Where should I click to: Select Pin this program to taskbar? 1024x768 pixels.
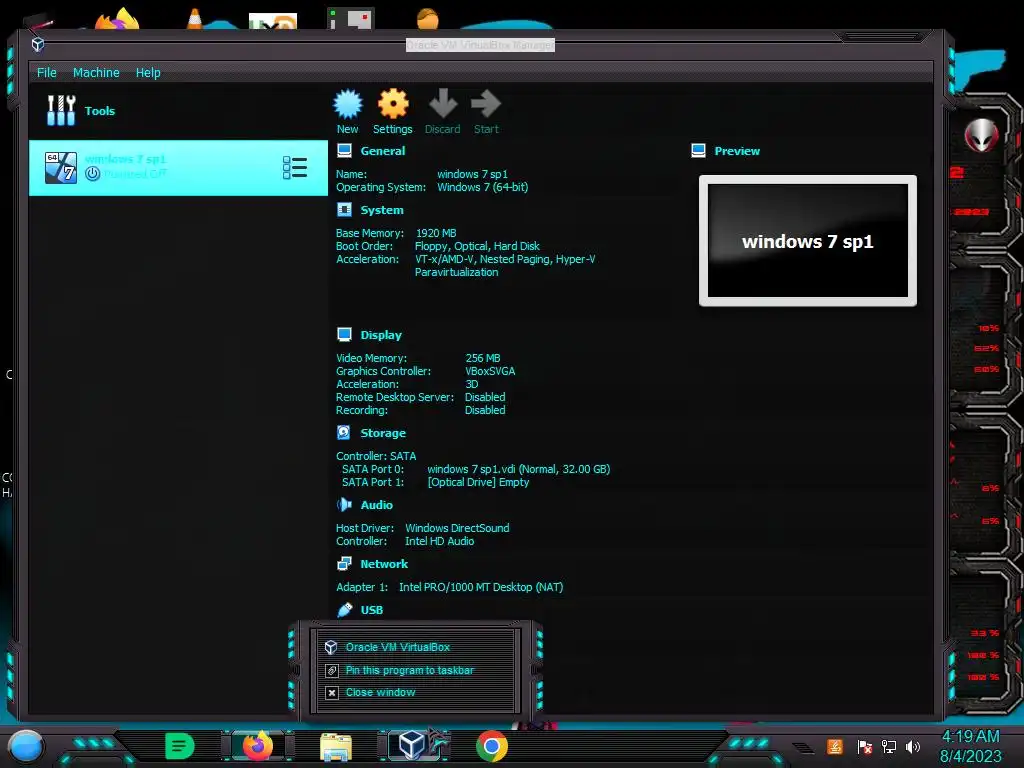tap(409, 670)
